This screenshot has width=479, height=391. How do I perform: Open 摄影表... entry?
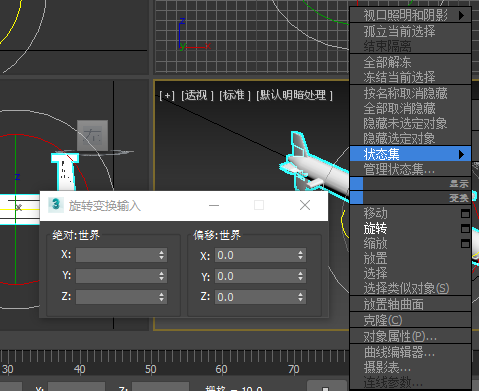(x=410, y=367)
